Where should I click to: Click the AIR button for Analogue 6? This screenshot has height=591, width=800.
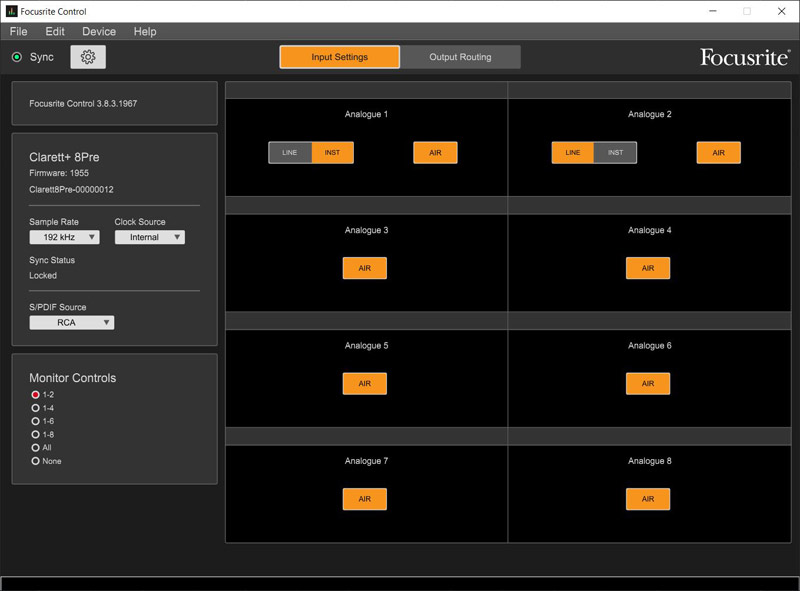(648, 384)
